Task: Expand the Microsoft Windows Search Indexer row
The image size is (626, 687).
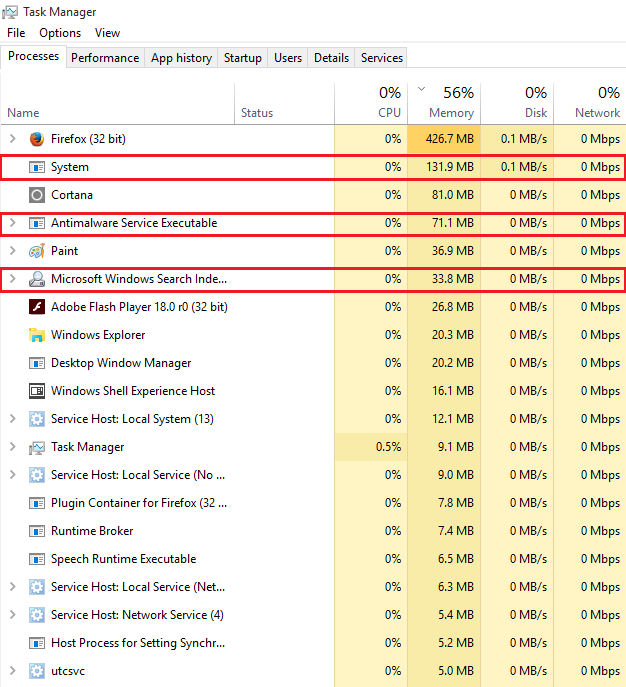Action: (x=13, y=279)
